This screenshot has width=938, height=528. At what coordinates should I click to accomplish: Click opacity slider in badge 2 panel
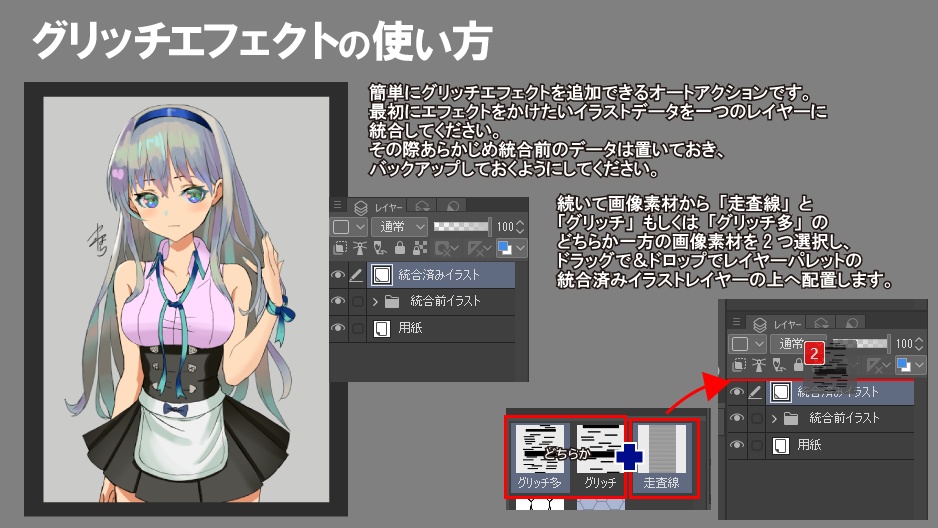click(860, 343)
